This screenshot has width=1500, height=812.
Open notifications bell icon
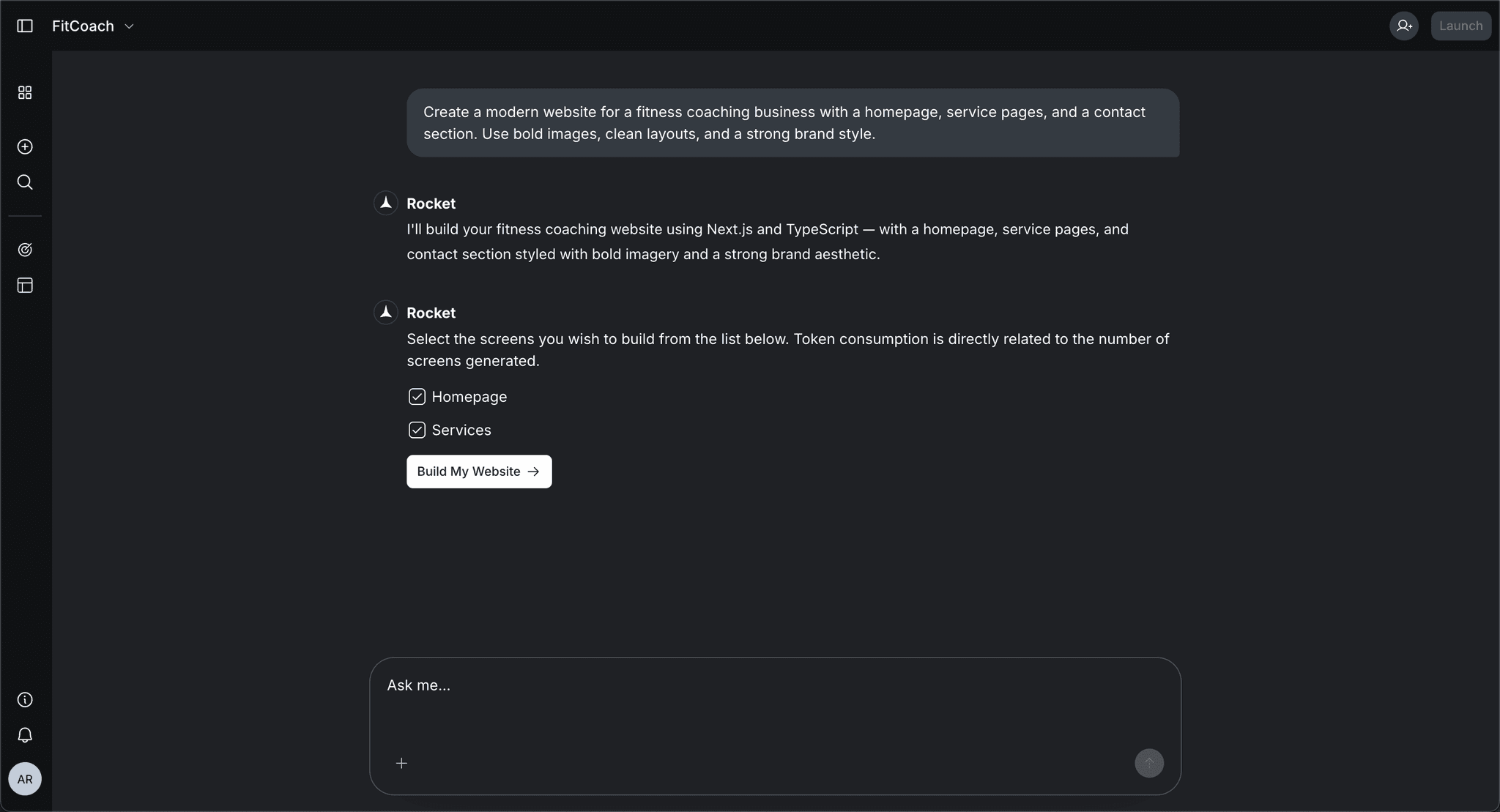click(x=25, y=734)
